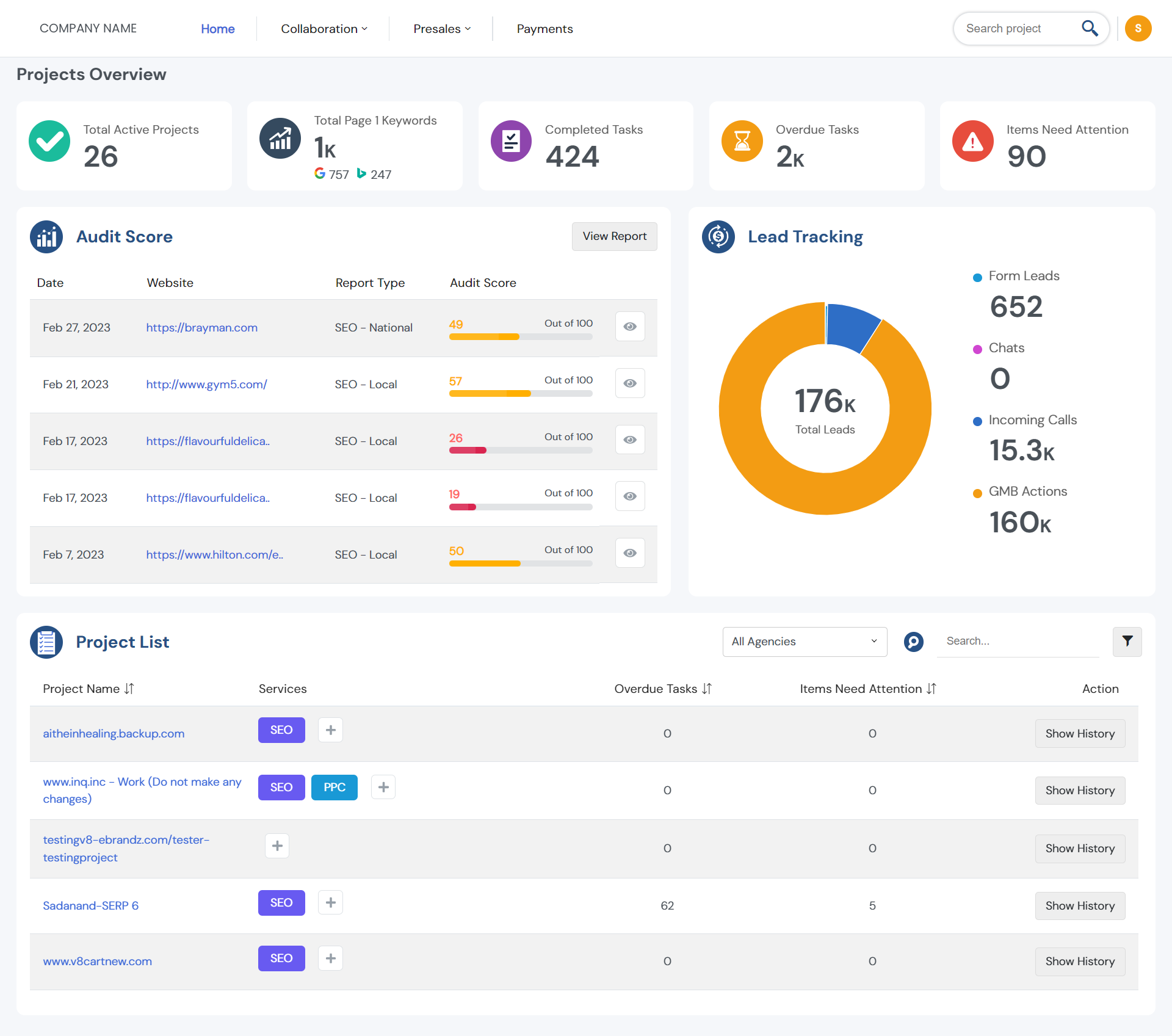Click the purple Completed Tasks icon
The height and width of the screenshot is (1036, 1172).
(x=511, y=141)
